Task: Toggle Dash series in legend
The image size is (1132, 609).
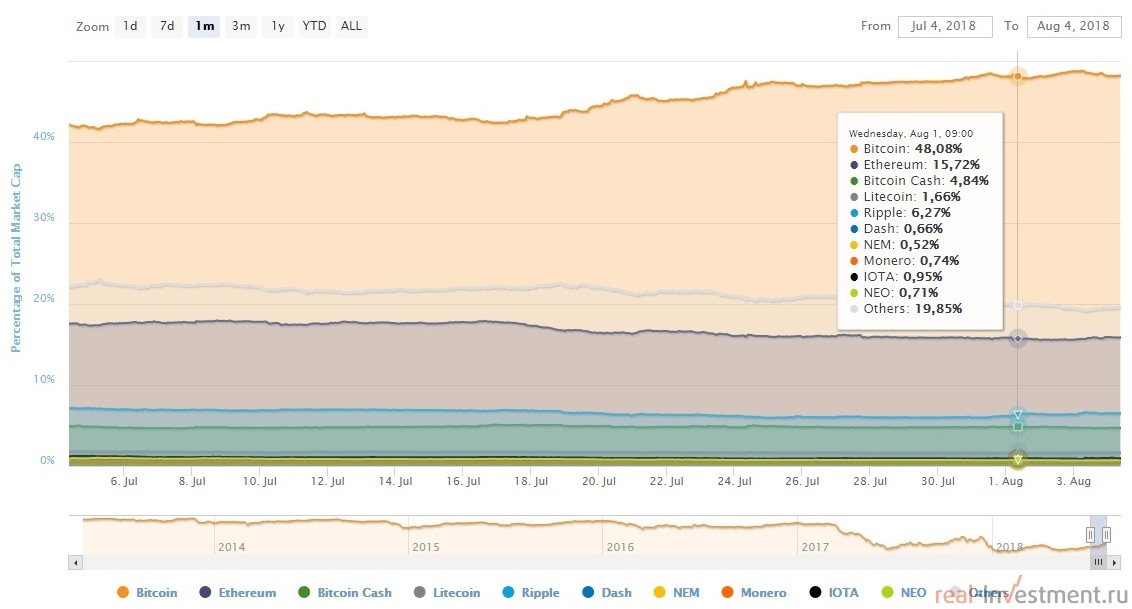Action: click(607, 592)
